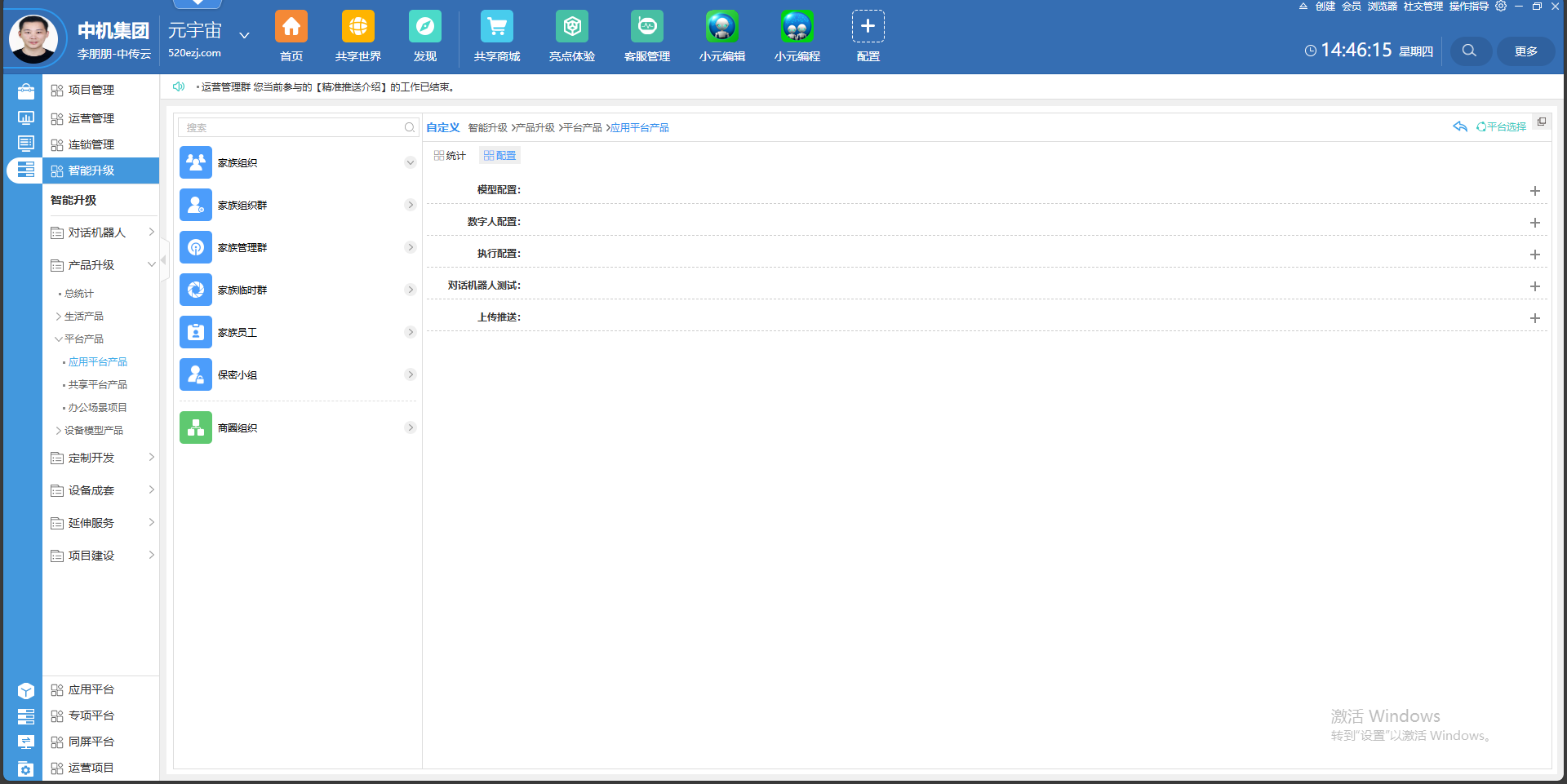1567x784 pixels.
Task: Click the 更多 button
Action: pos(1525,51)
